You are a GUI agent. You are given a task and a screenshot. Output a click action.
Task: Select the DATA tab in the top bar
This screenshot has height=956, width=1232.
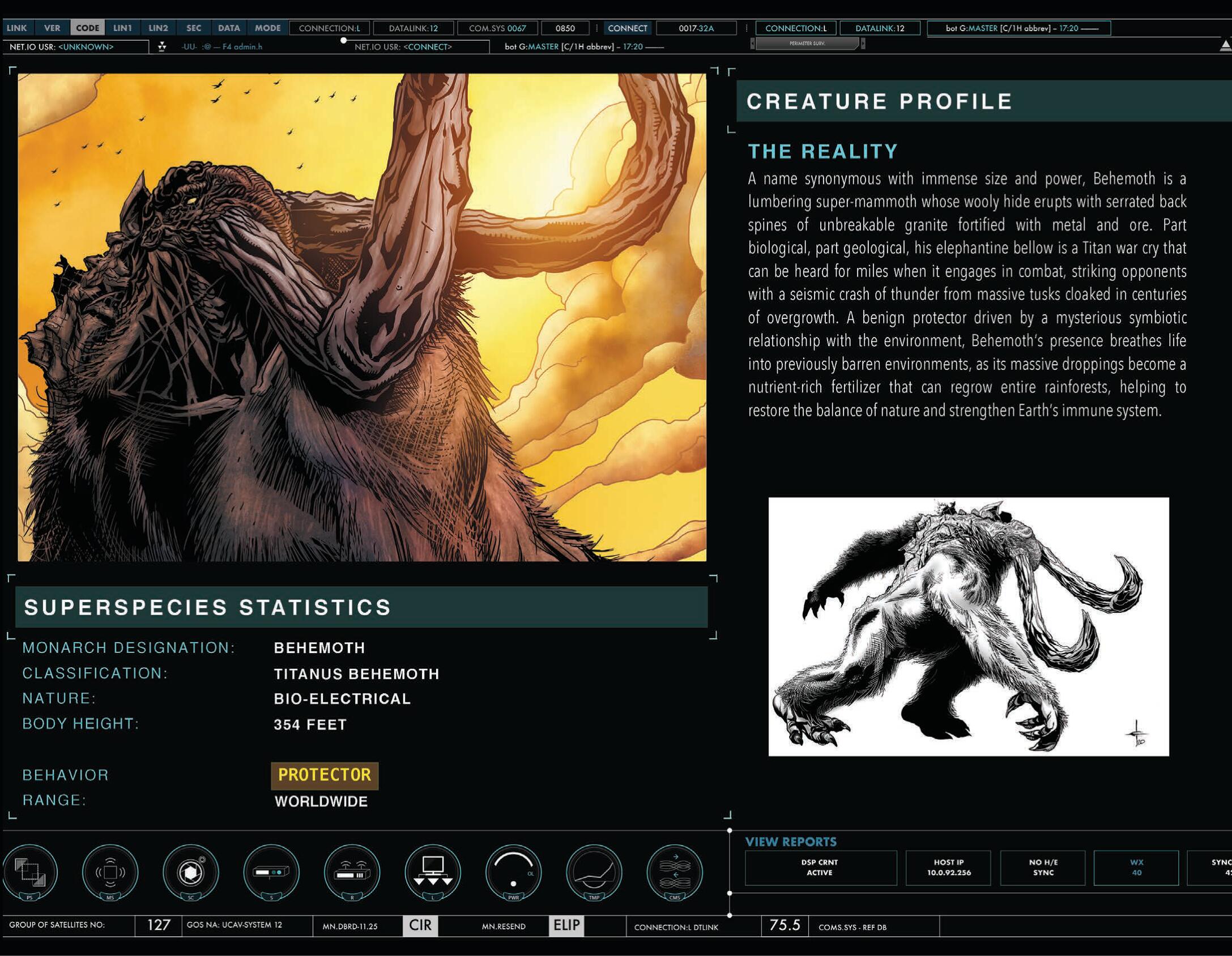point(229,27)
